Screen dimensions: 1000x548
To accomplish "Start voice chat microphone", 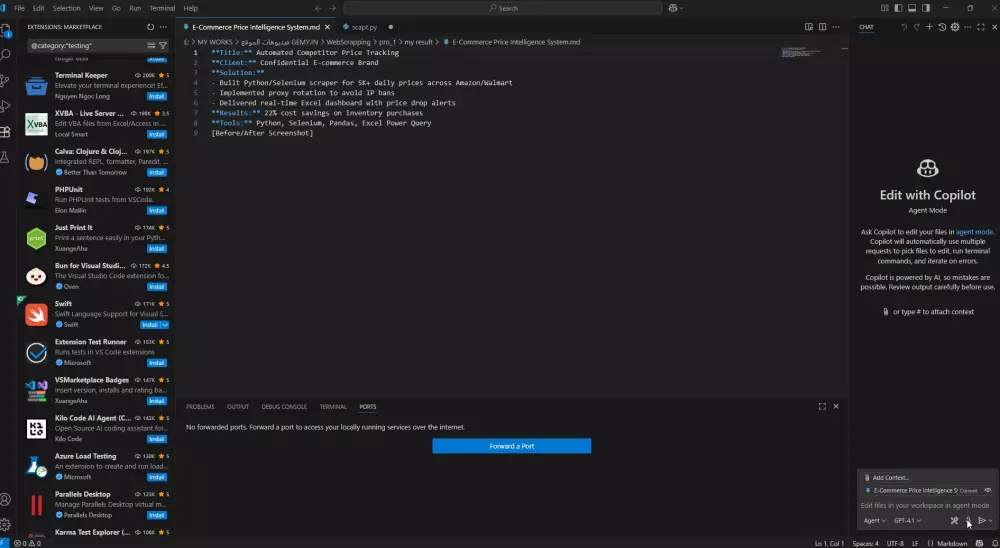I will point(968,521).
